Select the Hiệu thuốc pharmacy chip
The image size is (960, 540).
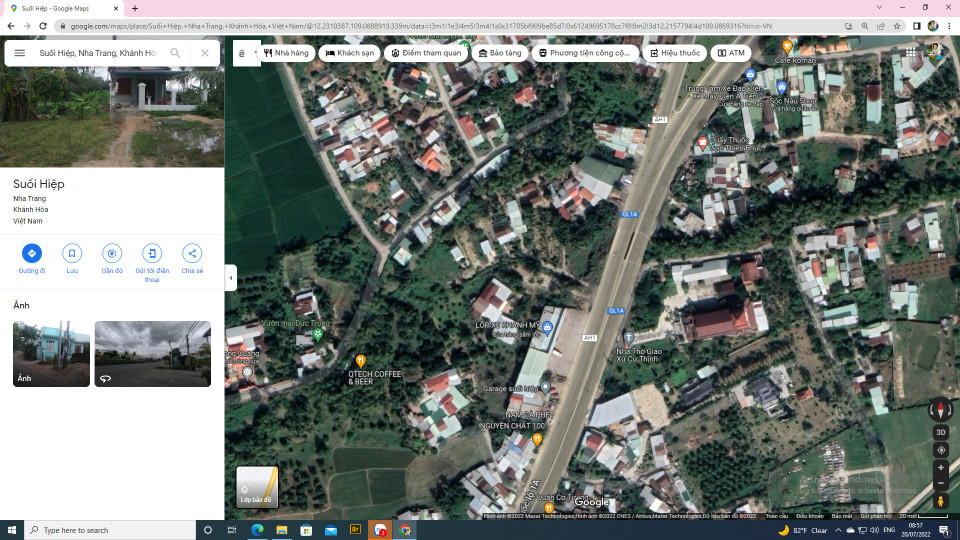(x=675, y=53)
